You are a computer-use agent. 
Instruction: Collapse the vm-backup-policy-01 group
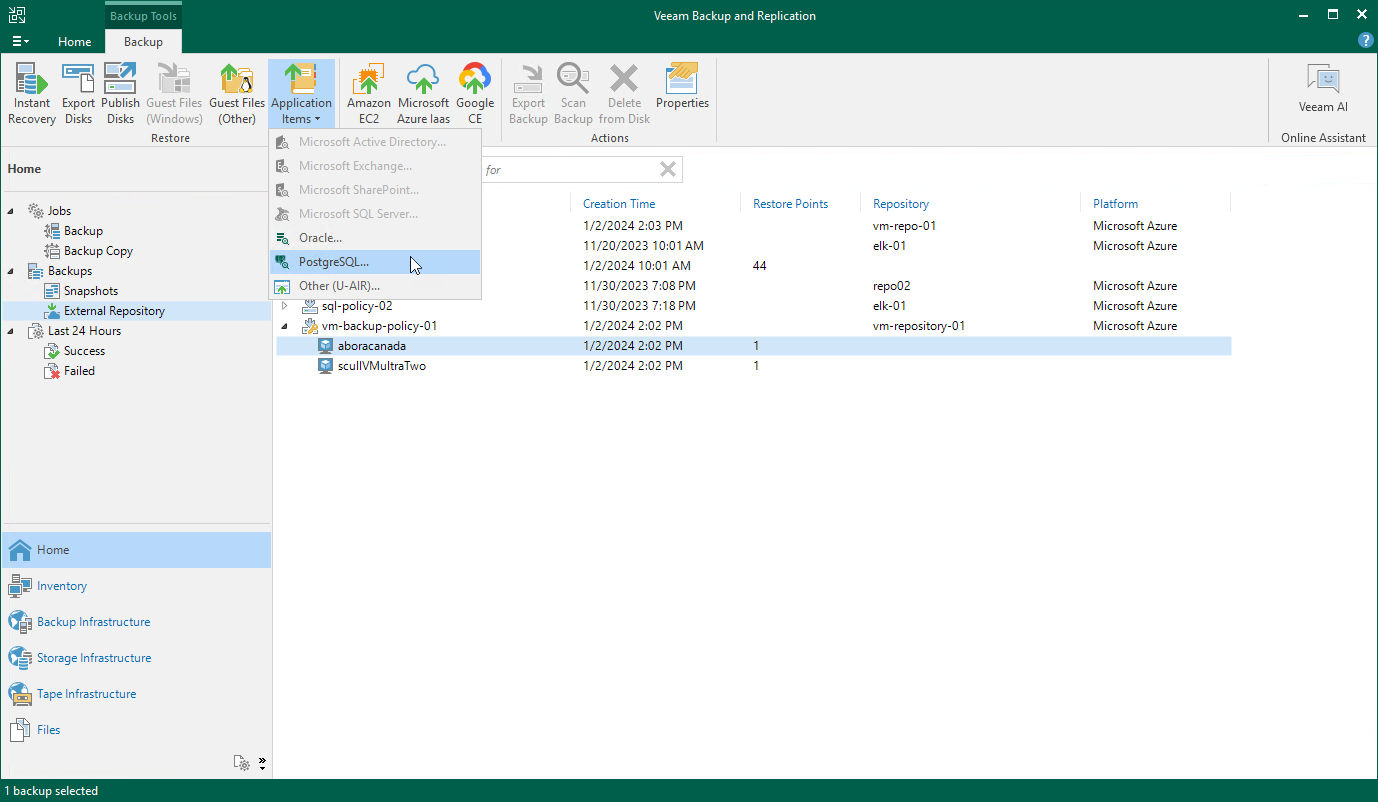[285, 326]
